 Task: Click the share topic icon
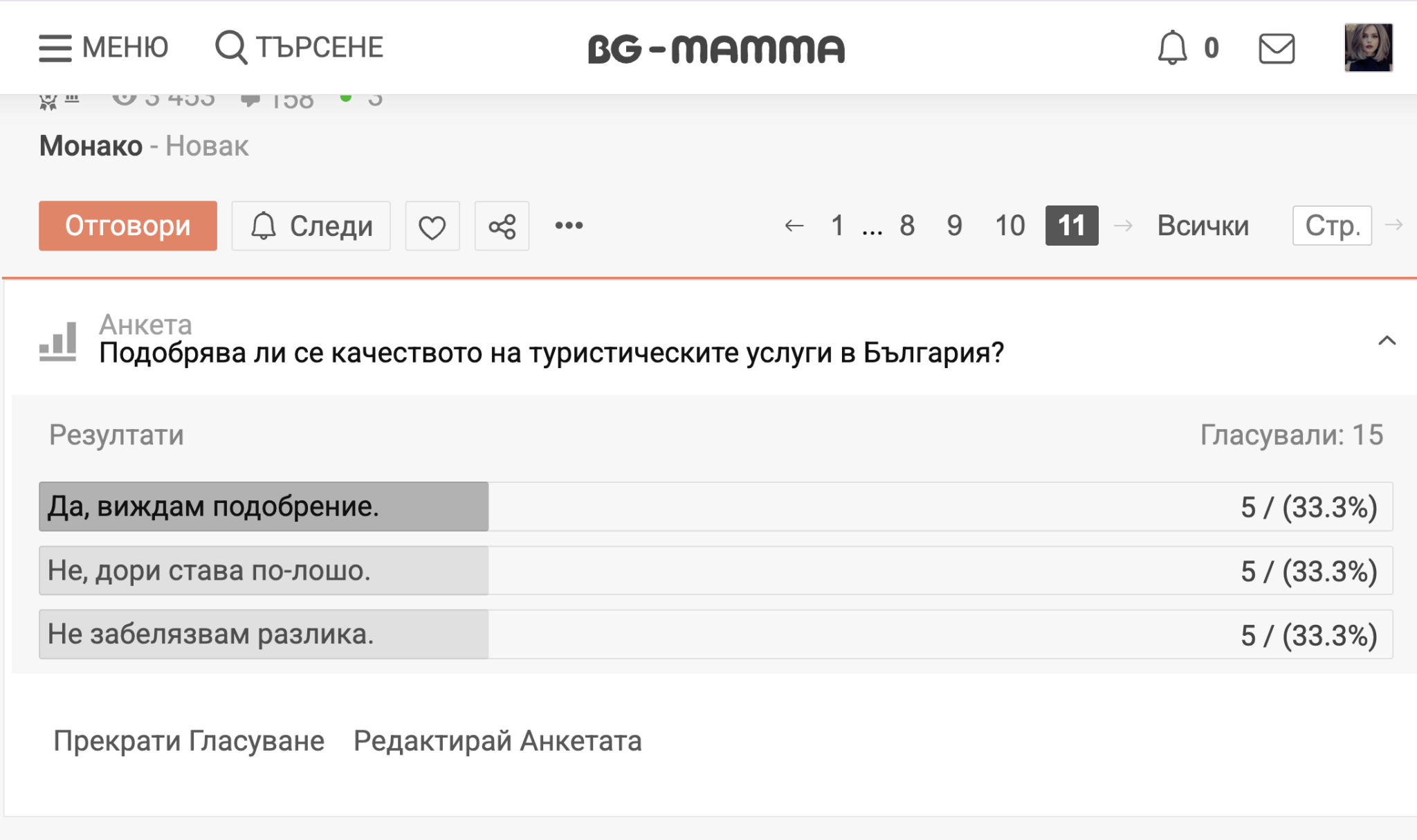pyautogui.click(x=502, y=226)
